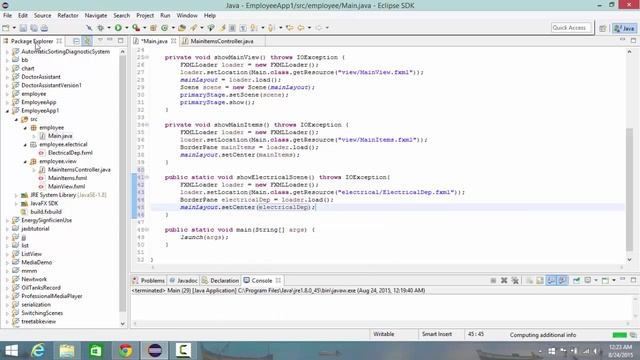Close the Console view tab
This screenshot has width=640, height=360.
click(278, 280)
